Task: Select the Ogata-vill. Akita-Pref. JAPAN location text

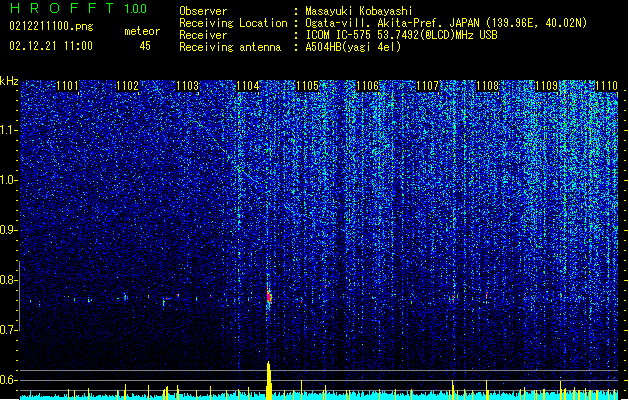Action: pos(446,23)
